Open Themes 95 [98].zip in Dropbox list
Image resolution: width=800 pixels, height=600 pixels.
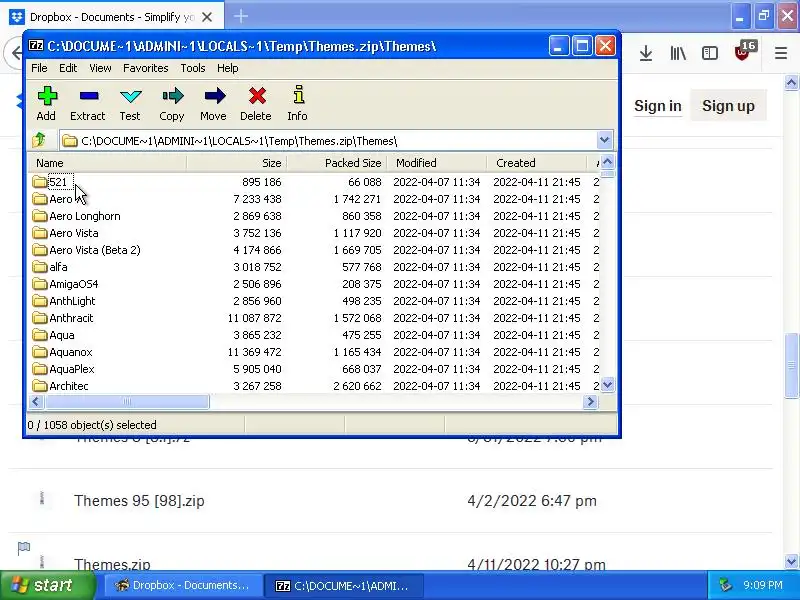pyautogui.click(x=139, y=501)
